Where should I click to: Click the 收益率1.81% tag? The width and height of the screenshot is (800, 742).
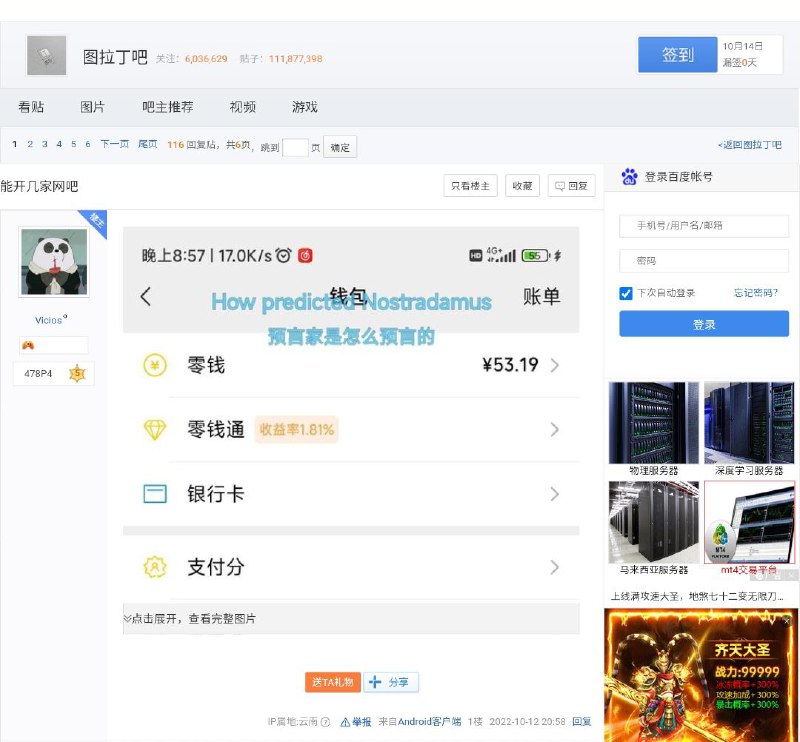click(x=296, y=430)
